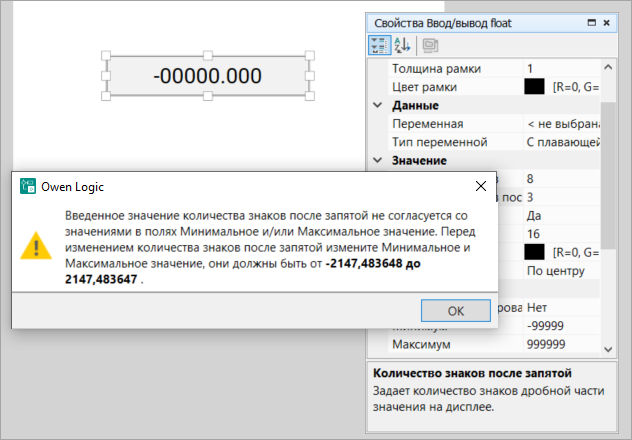Switch properties to categorized view

click(x=379, y=45)
